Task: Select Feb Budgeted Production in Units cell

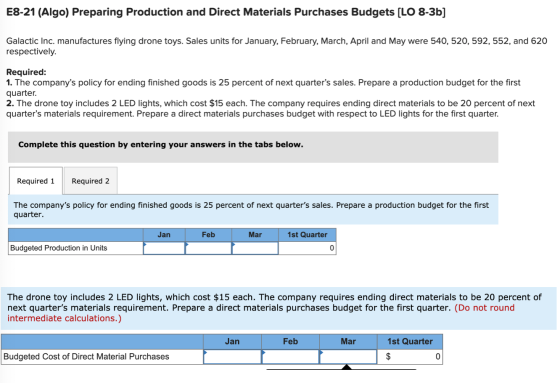Action: [208, 248]
